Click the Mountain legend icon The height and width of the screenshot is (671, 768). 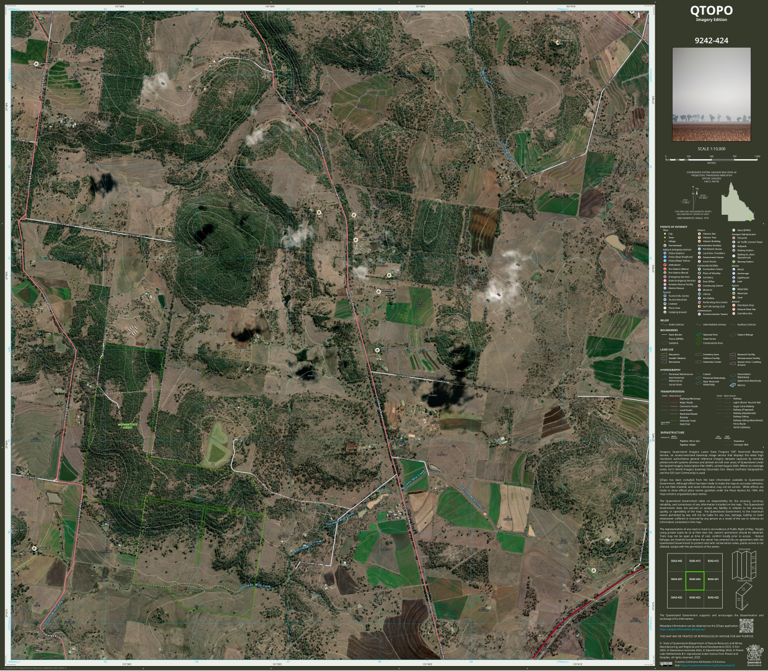tap(734, 293)
